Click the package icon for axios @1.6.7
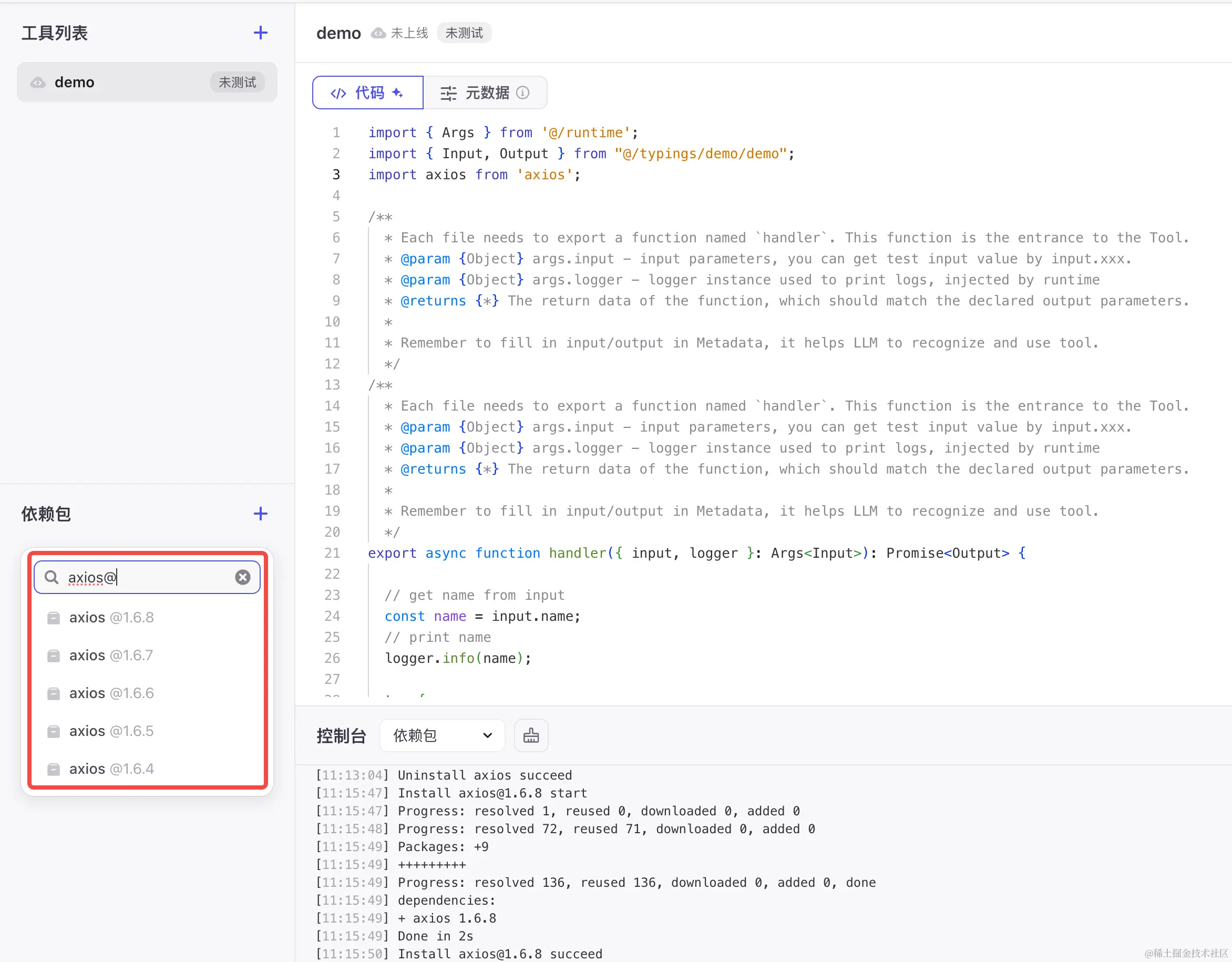This screenshot has height=962, width=1232. point(54,656)
